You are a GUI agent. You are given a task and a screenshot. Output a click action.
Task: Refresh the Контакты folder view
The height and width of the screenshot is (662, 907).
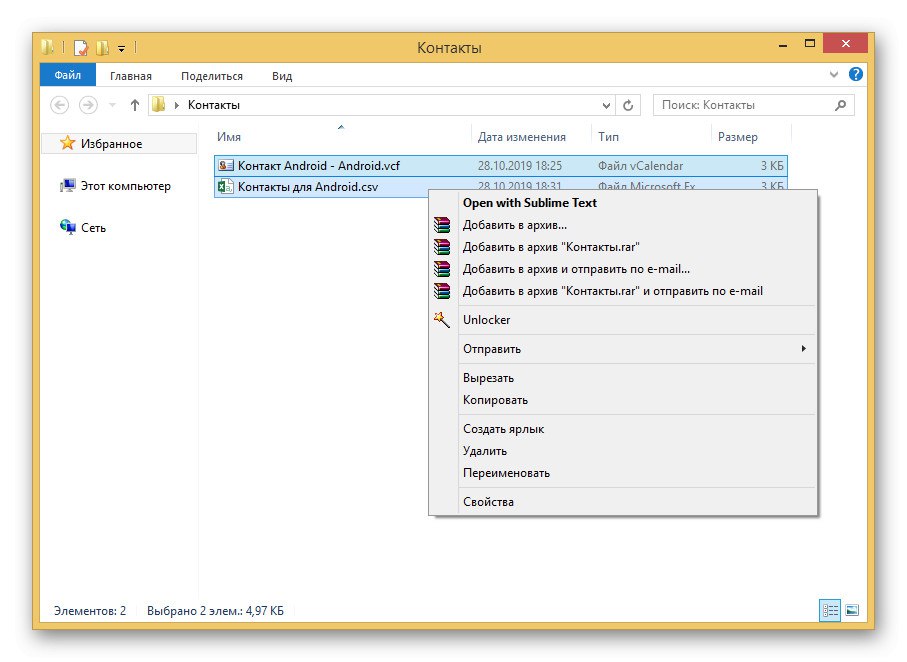629,105
